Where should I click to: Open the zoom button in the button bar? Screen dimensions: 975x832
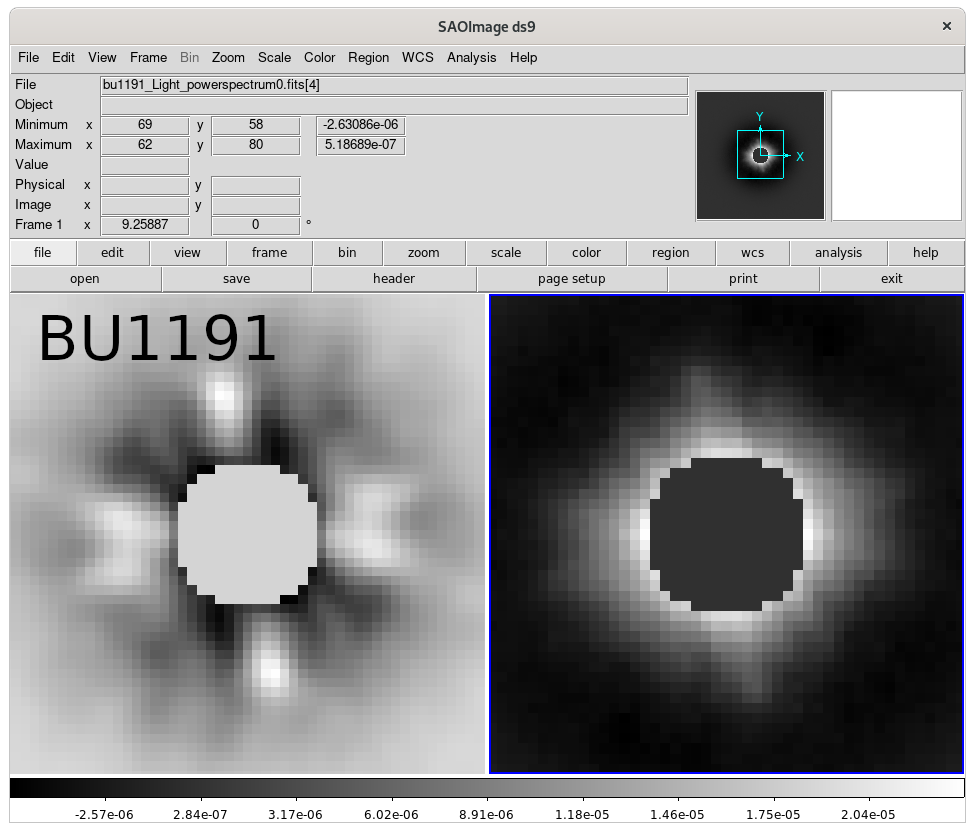click(x=423, y=252)
